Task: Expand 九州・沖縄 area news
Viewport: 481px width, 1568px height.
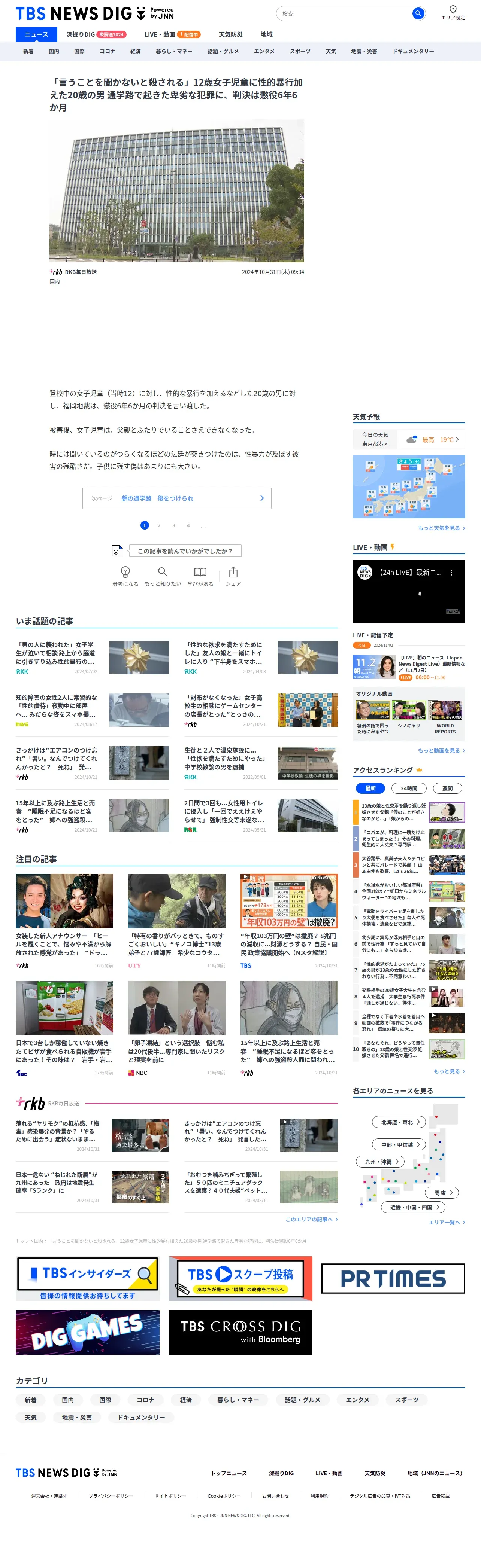Action: (x=380, y=1161)
